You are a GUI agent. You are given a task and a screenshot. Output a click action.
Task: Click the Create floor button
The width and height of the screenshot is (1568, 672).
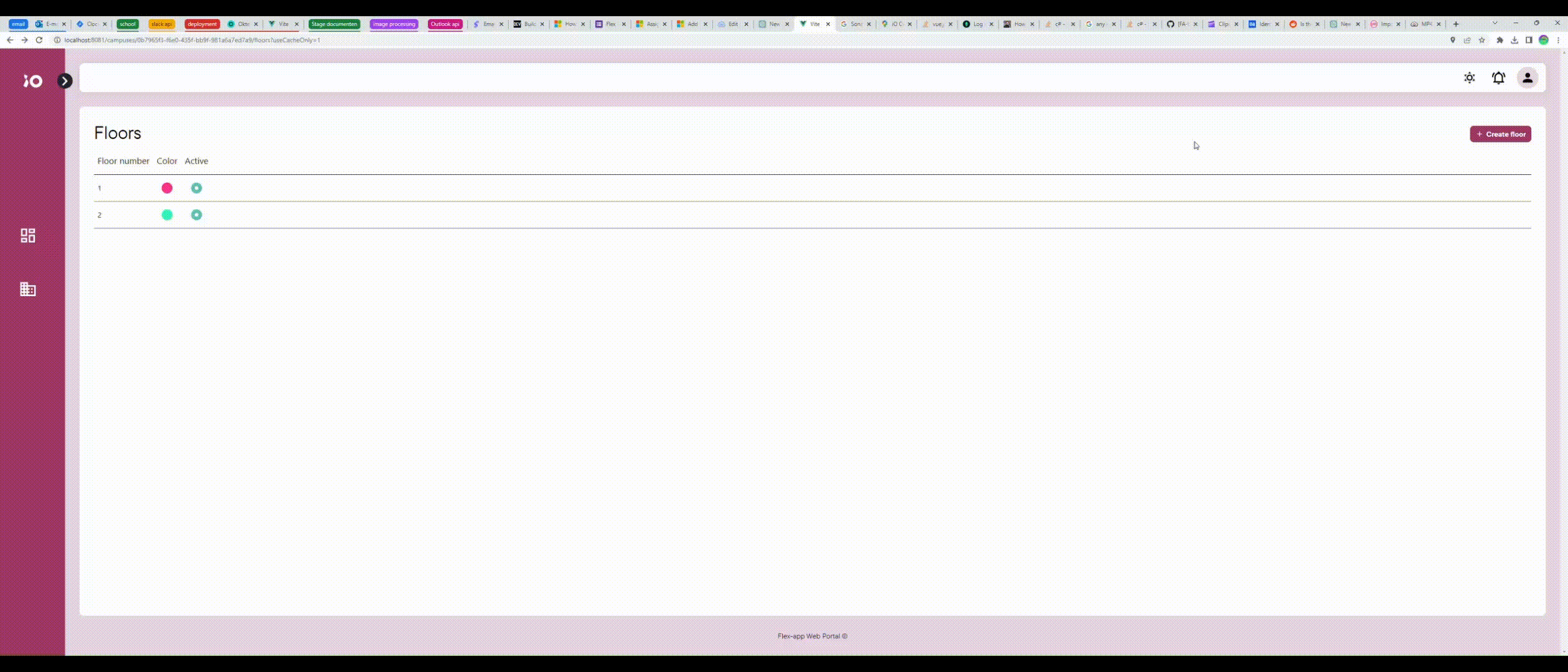(x=1500, y=134)
